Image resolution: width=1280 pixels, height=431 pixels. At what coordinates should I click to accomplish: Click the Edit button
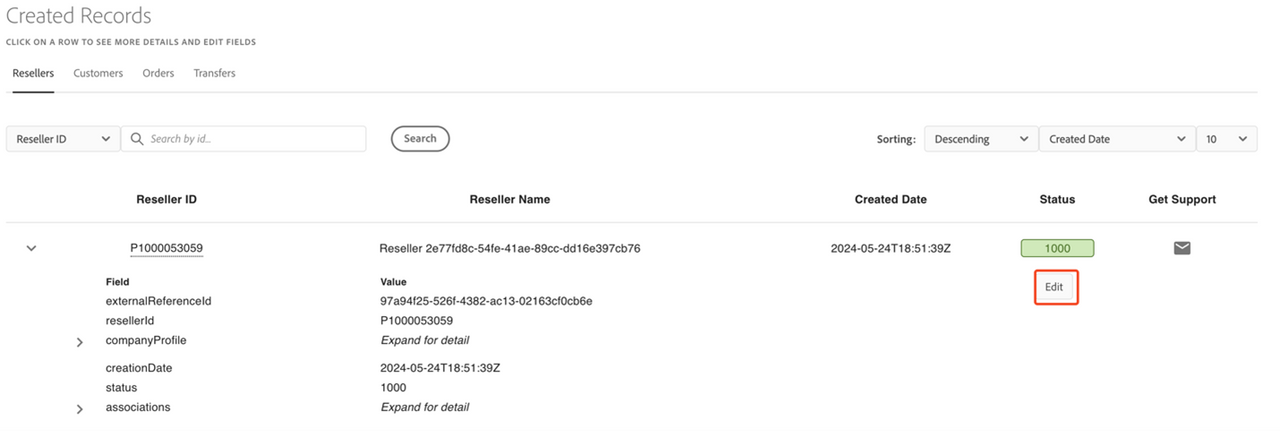pyautogui.click(x=1054, y=287)
